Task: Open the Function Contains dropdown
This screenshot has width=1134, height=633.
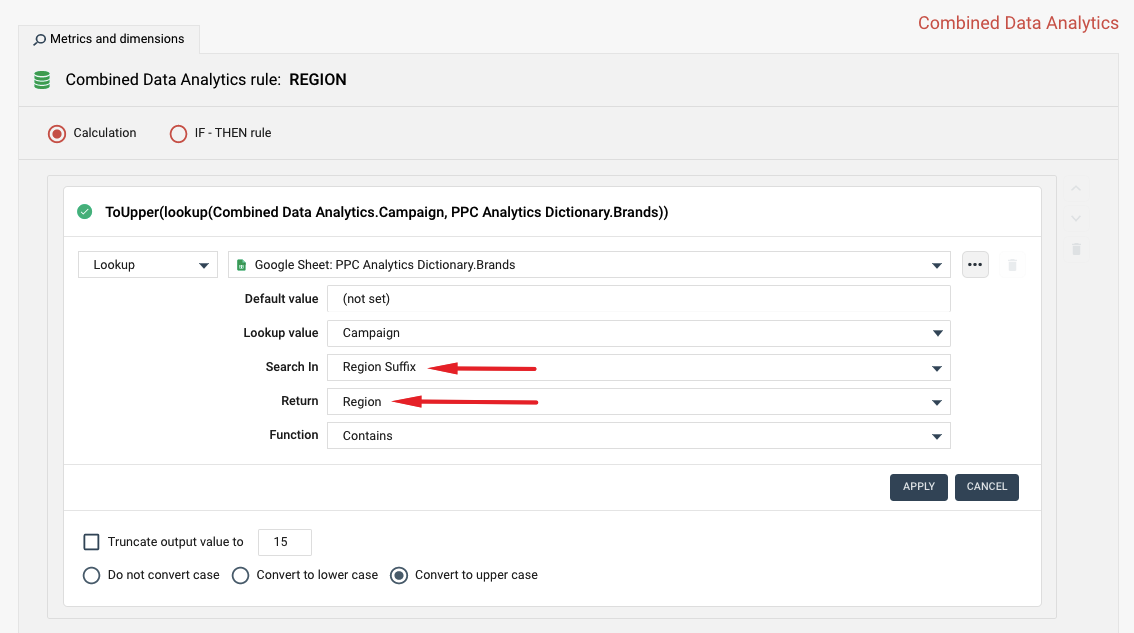Action: click(x=639, y=436)
